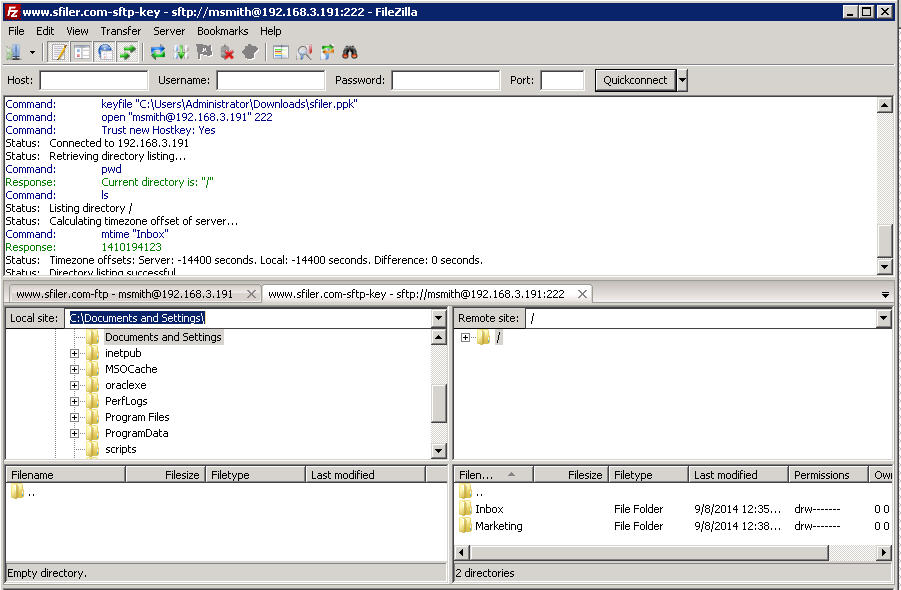Click the Local site path field
Viewport: 901px width, 590px height.
(248, 318)
